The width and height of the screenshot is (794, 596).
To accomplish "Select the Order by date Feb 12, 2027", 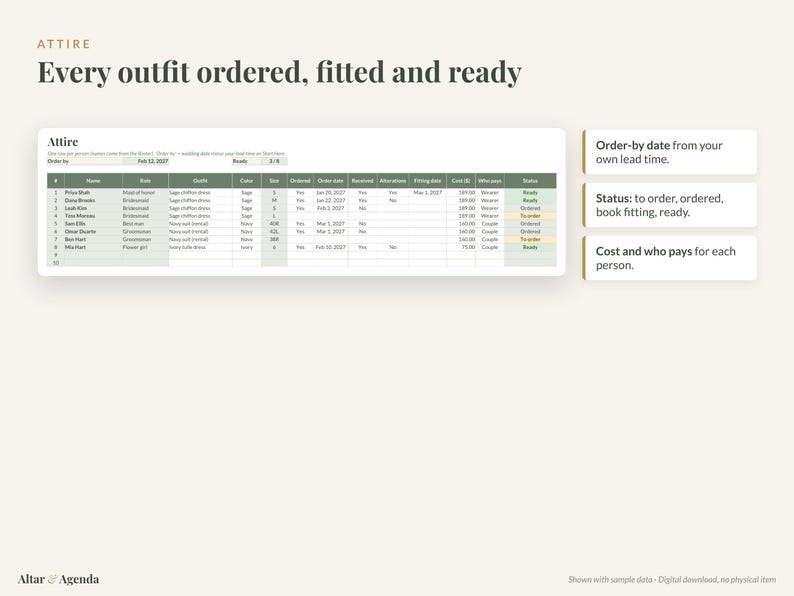I will pyautogui.click(x=146, y=161).
